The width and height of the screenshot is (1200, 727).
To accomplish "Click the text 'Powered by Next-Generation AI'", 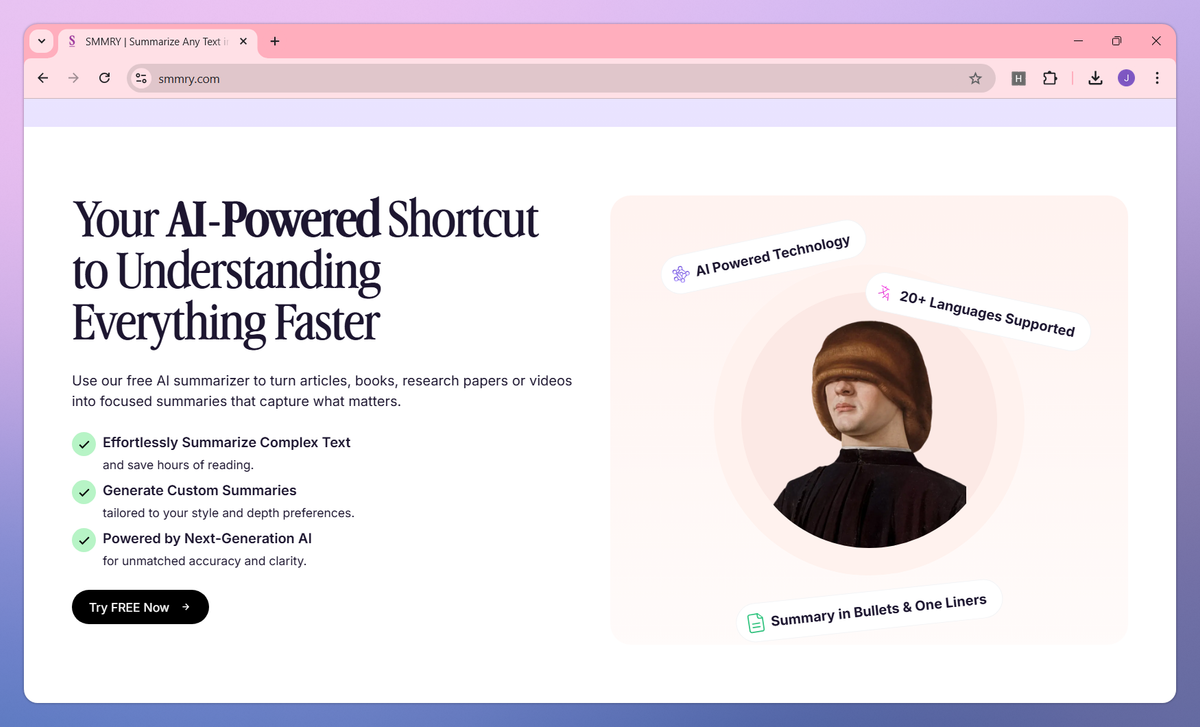I will coord(208,538).
